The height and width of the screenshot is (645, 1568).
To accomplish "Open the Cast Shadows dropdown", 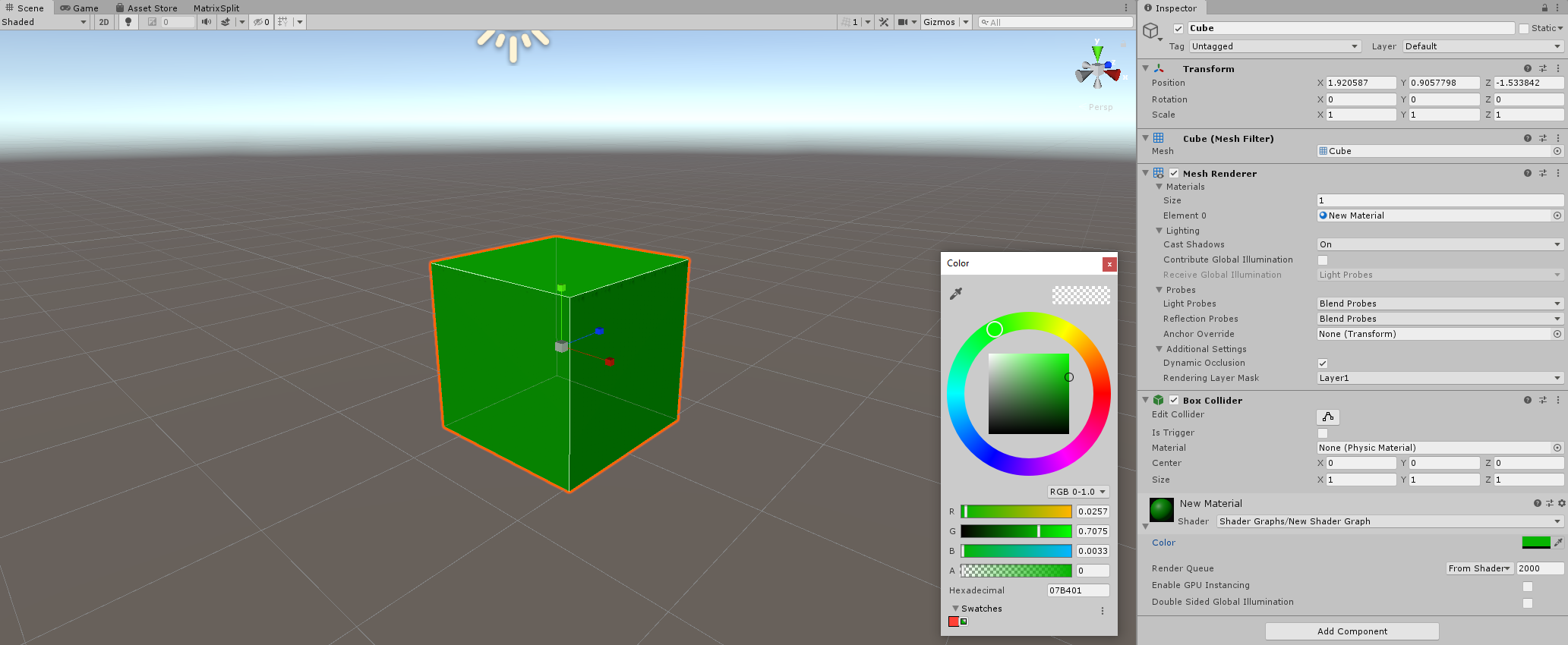I will 1439,244.
